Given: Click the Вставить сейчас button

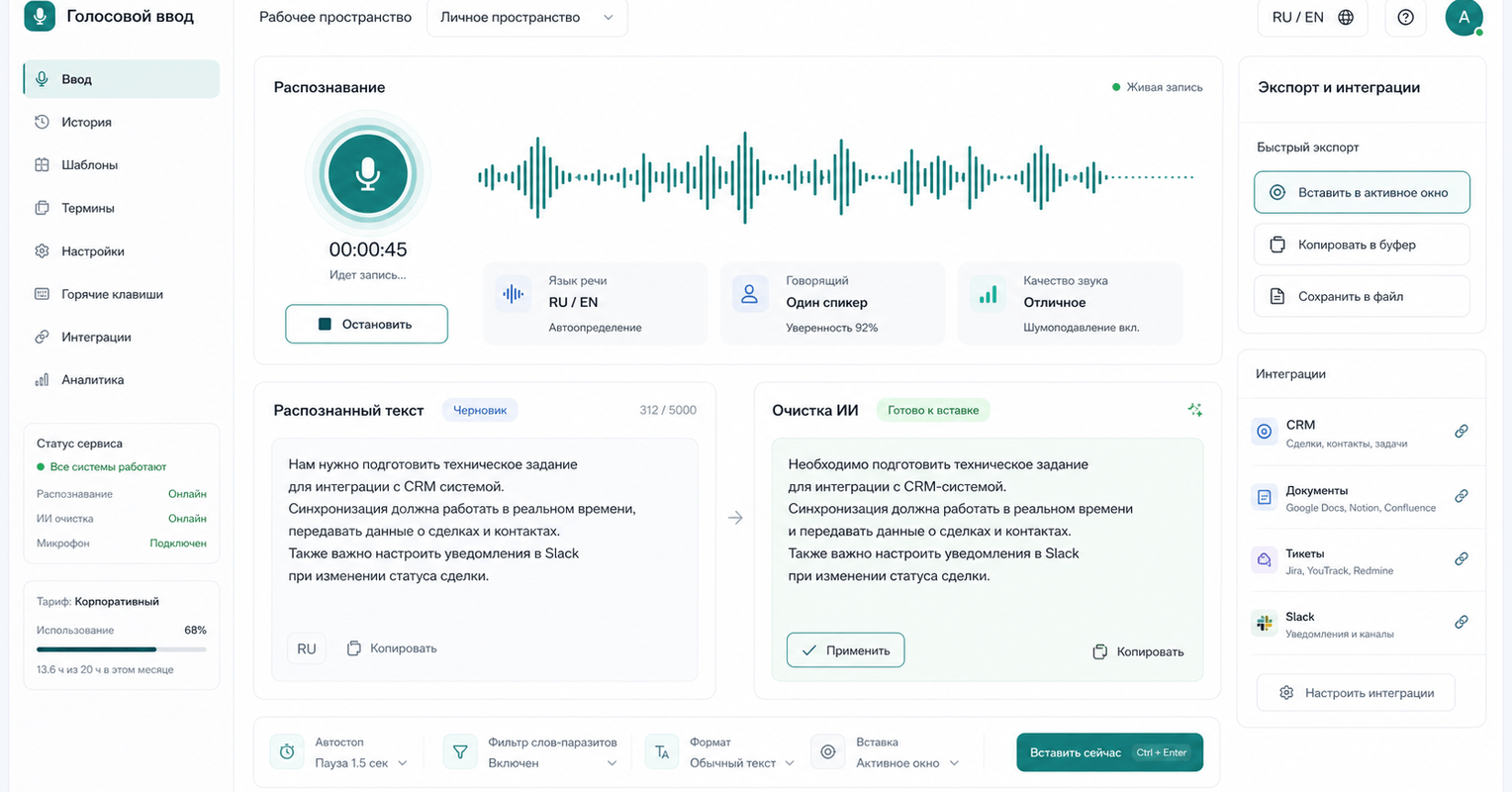Looking at the screenshot, I should click(x=1109, y=752).
